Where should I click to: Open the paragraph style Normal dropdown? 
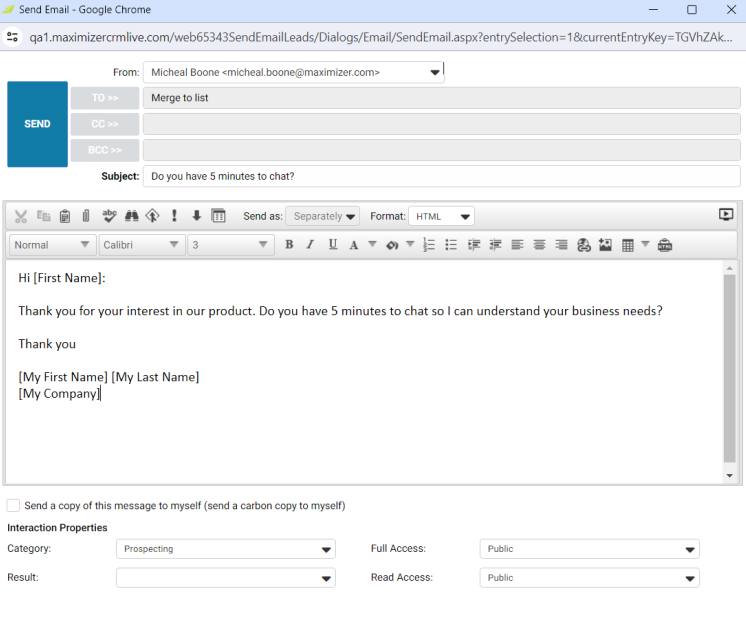[x=52, y=245]
